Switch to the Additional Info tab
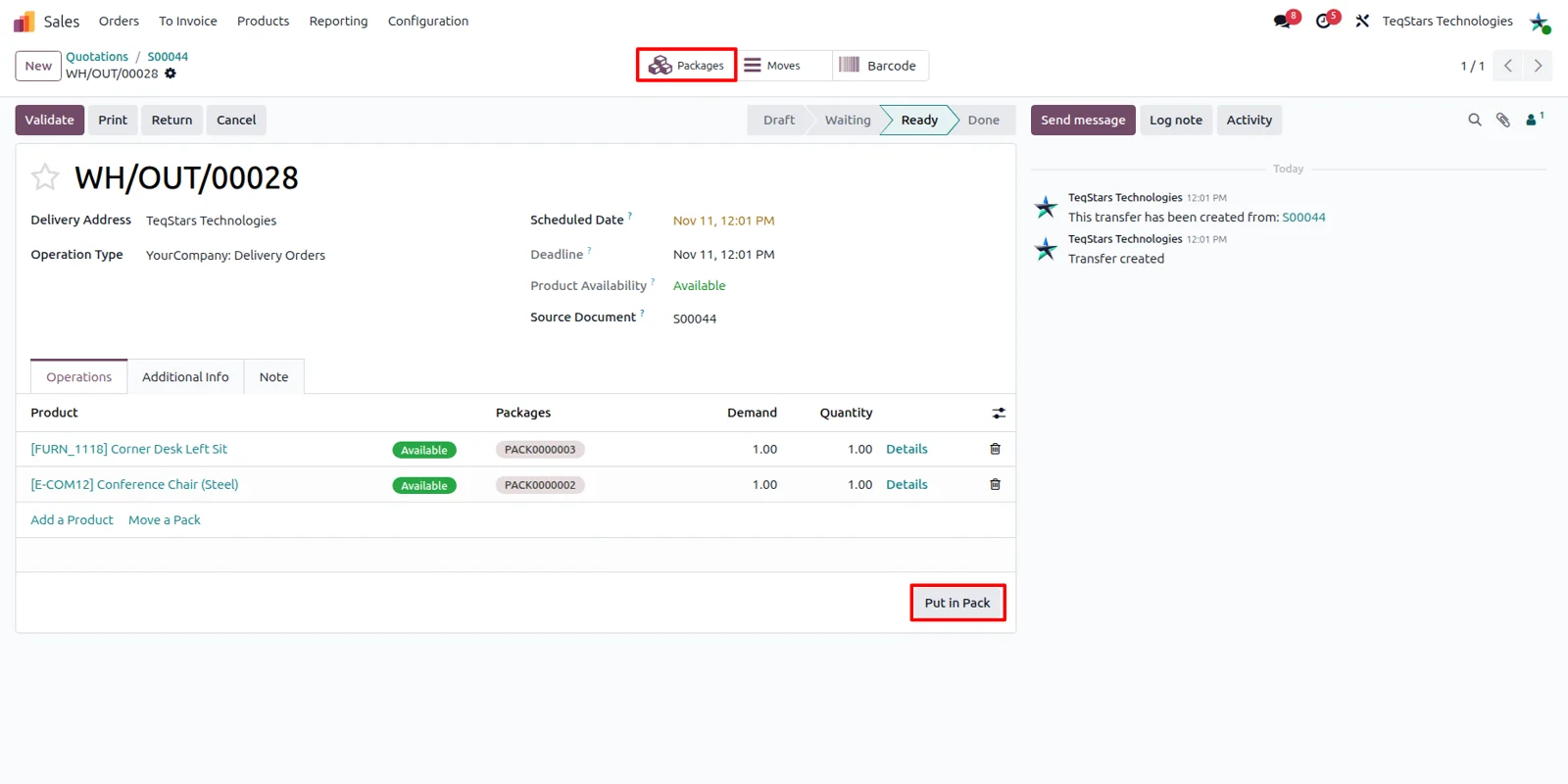Viewport: 1568px width, 784px height. (185, 377)
